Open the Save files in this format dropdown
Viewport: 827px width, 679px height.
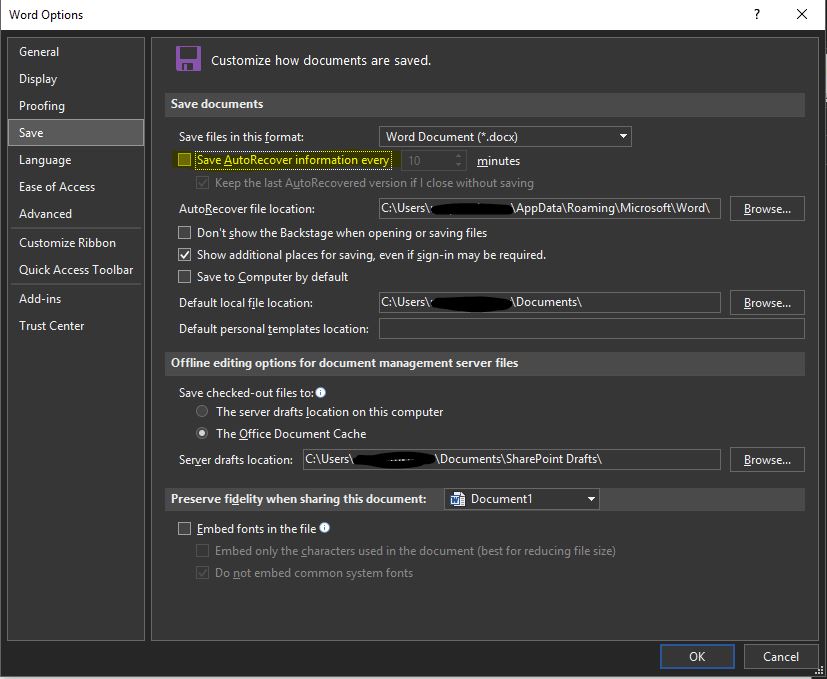click(621, 136)
